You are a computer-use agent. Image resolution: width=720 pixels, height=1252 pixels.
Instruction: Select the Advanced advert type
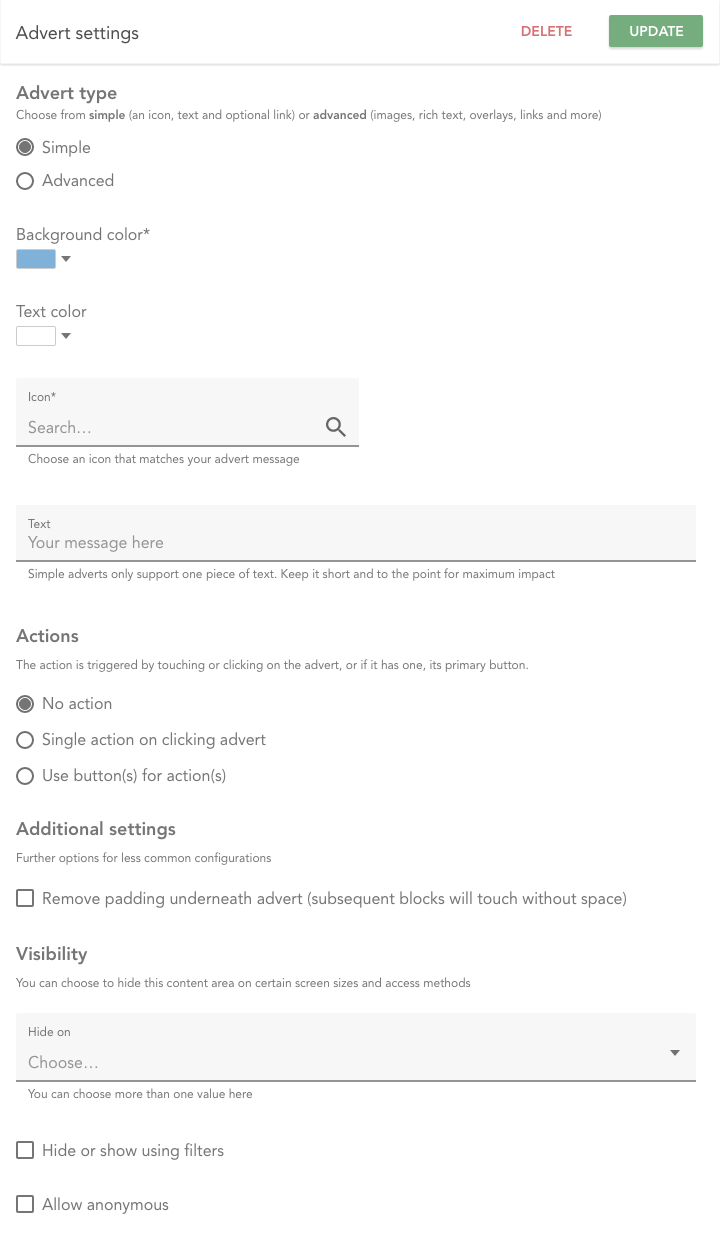26,181
